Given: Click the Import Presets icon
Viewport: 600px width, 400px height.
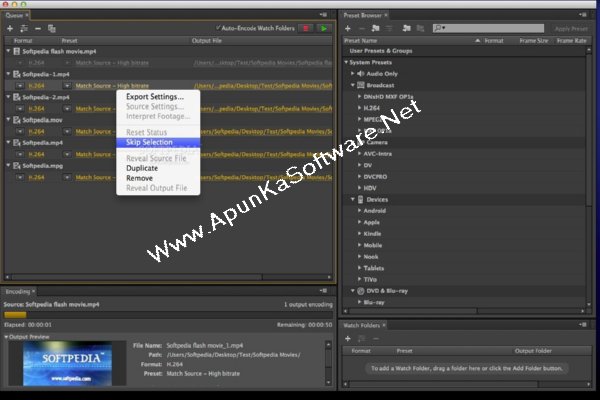Looking at the screenshot, I should [x=406, y=28].
